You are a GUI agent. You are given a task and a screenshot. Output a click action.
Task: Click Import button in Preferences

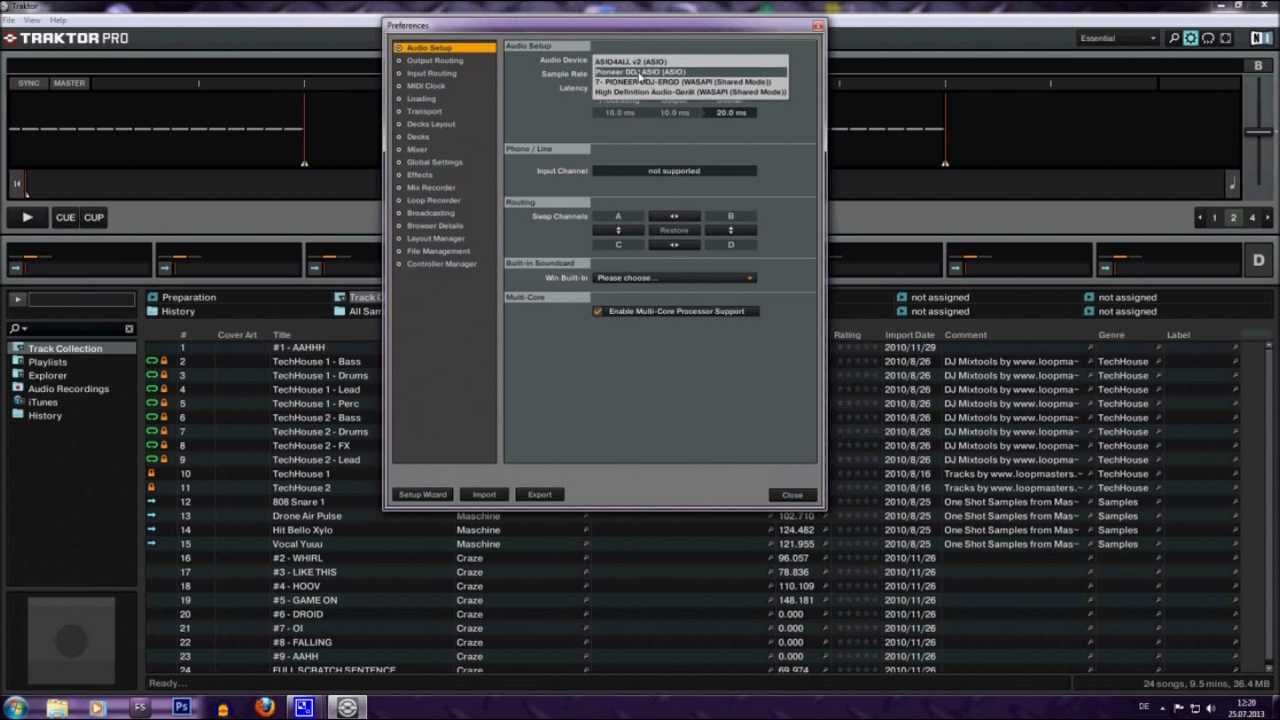pyautogui.click(x=484, y=495)
